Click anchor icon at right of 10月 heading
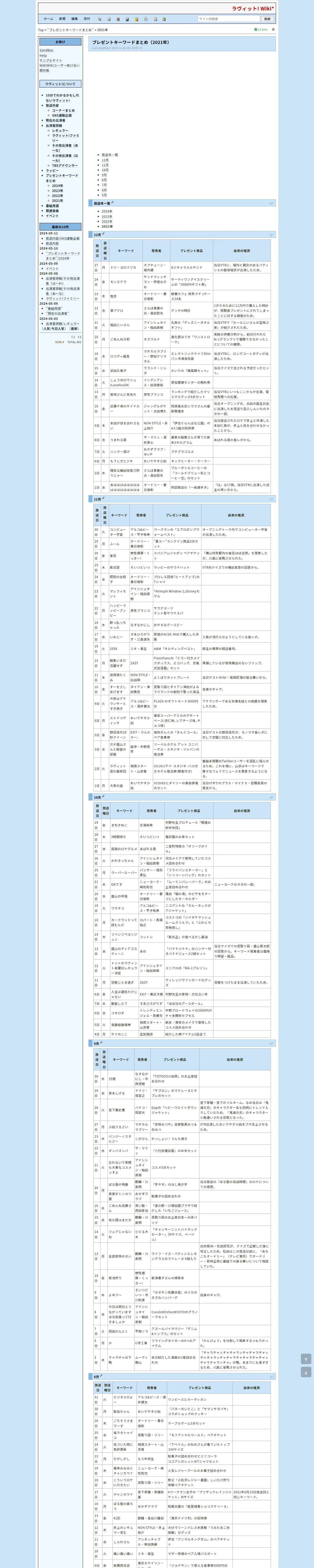 coord(272,797)
